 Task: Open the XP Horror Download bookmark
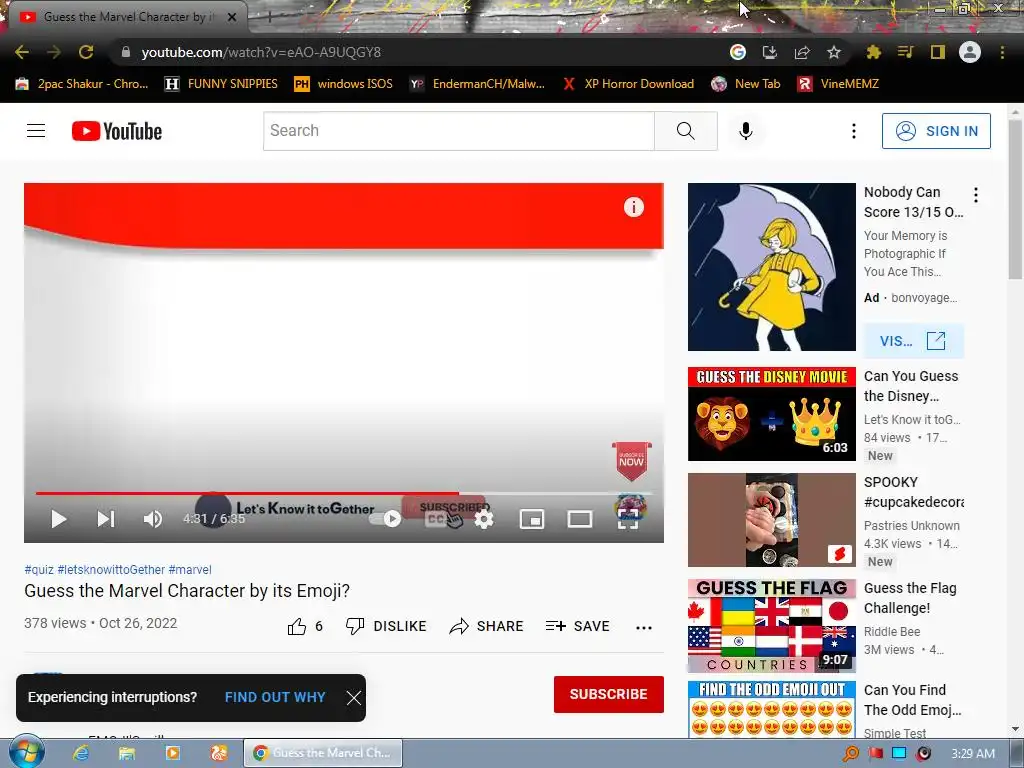[x=629, y=84]
